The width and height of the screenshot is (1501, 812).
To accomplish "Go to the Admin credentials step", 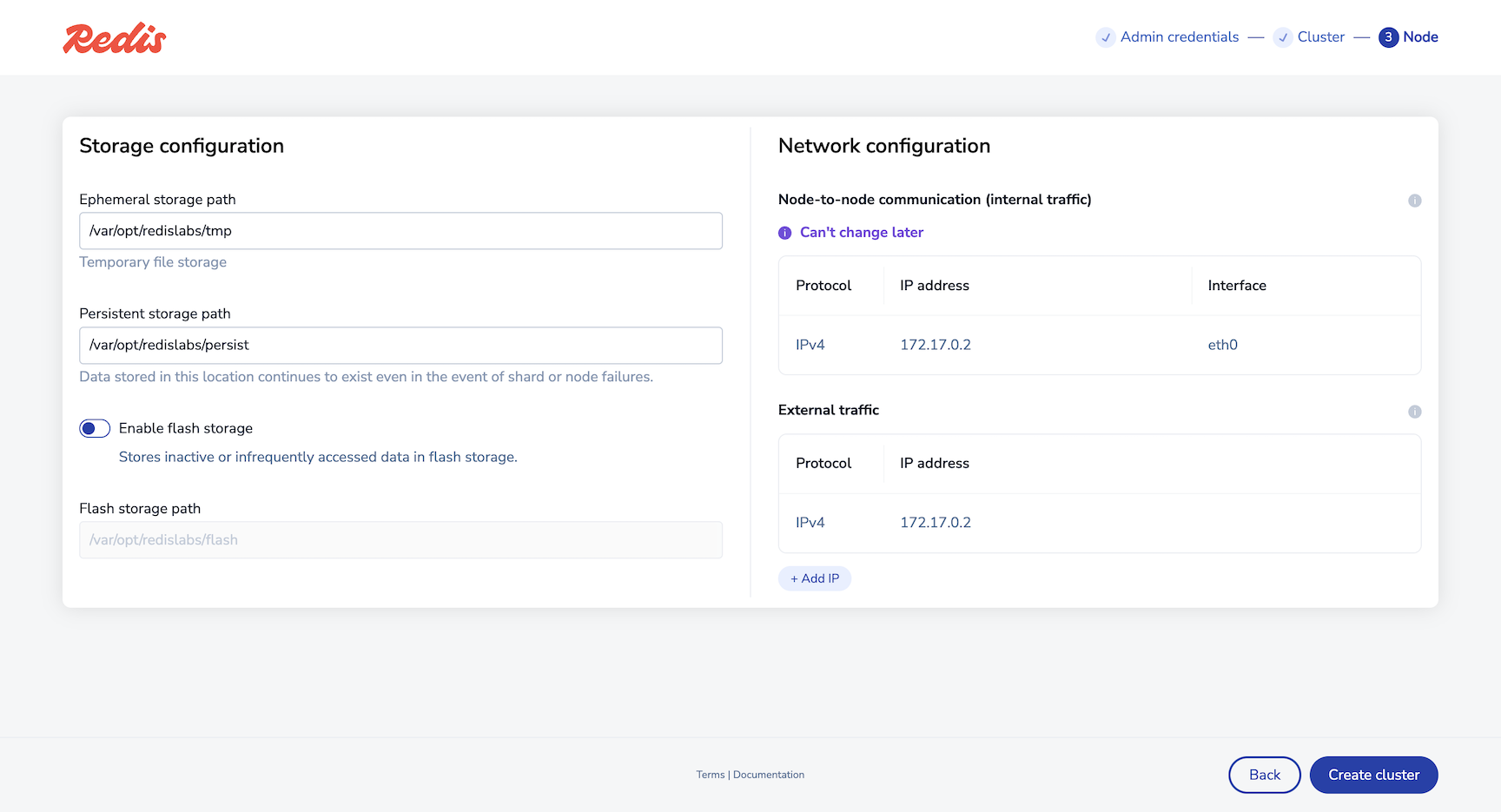I will tap(1179, 37).
